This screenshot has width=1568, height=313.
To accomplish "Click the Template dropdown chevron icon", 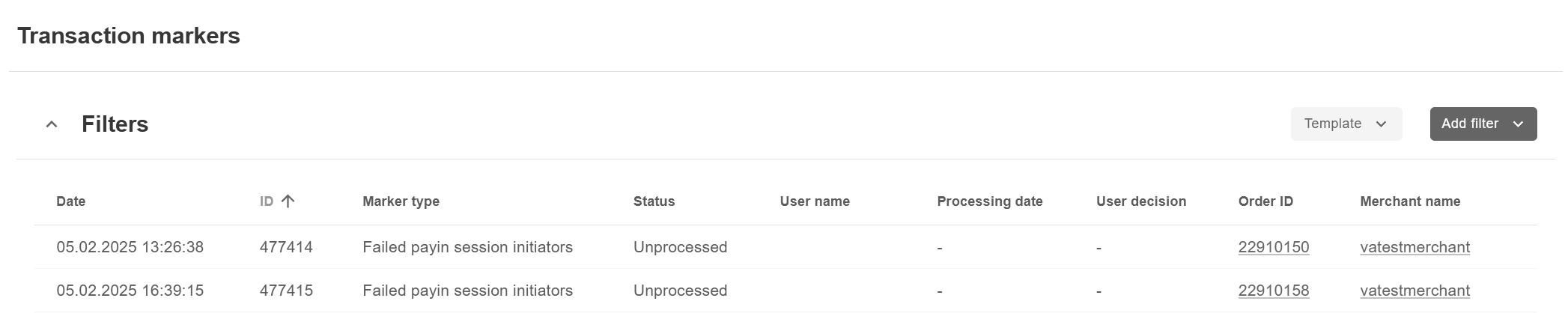I will pyautogui.click(x=1382, y=124).
